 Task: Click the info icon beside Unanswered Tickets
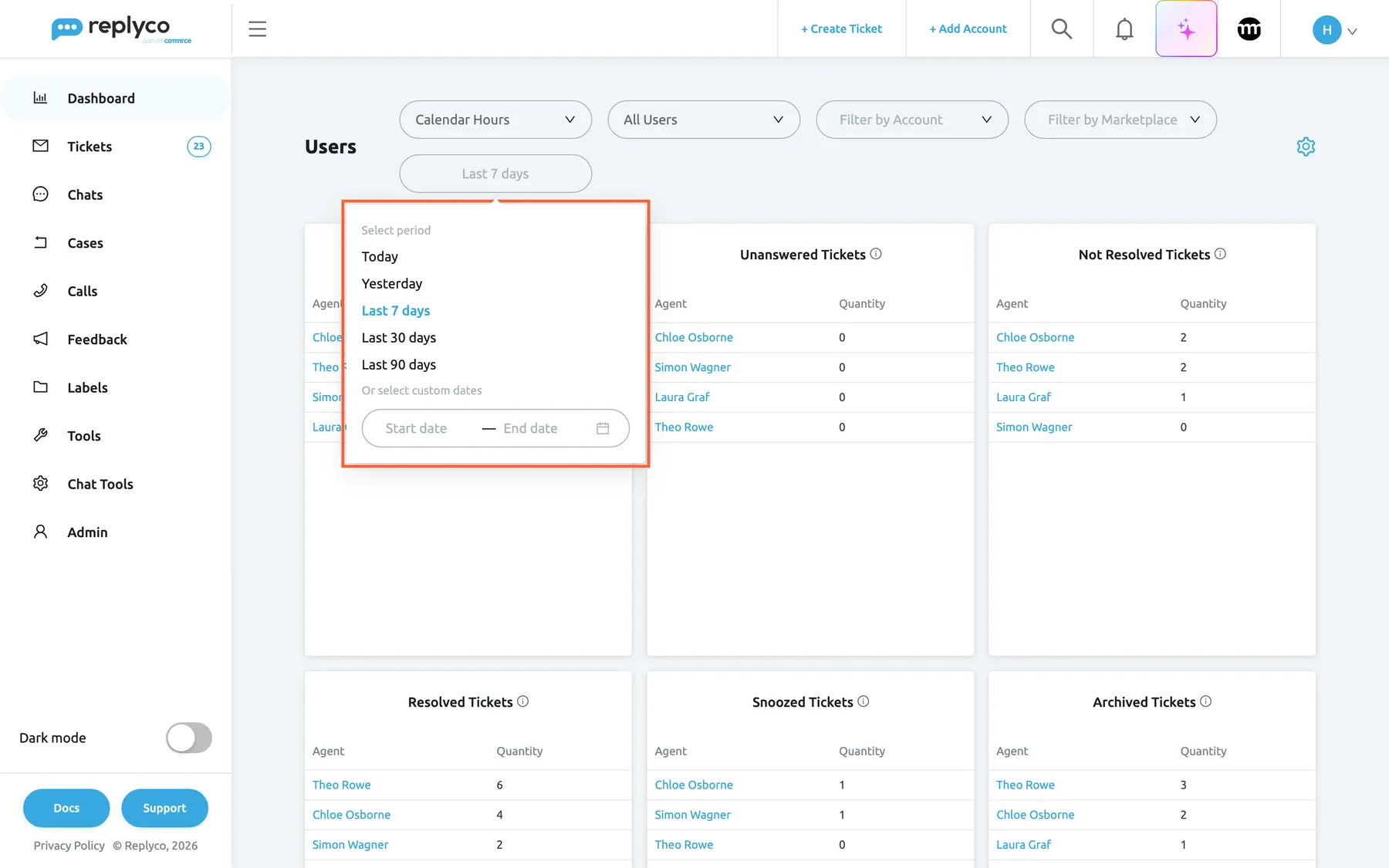click(x=876, y=254)
